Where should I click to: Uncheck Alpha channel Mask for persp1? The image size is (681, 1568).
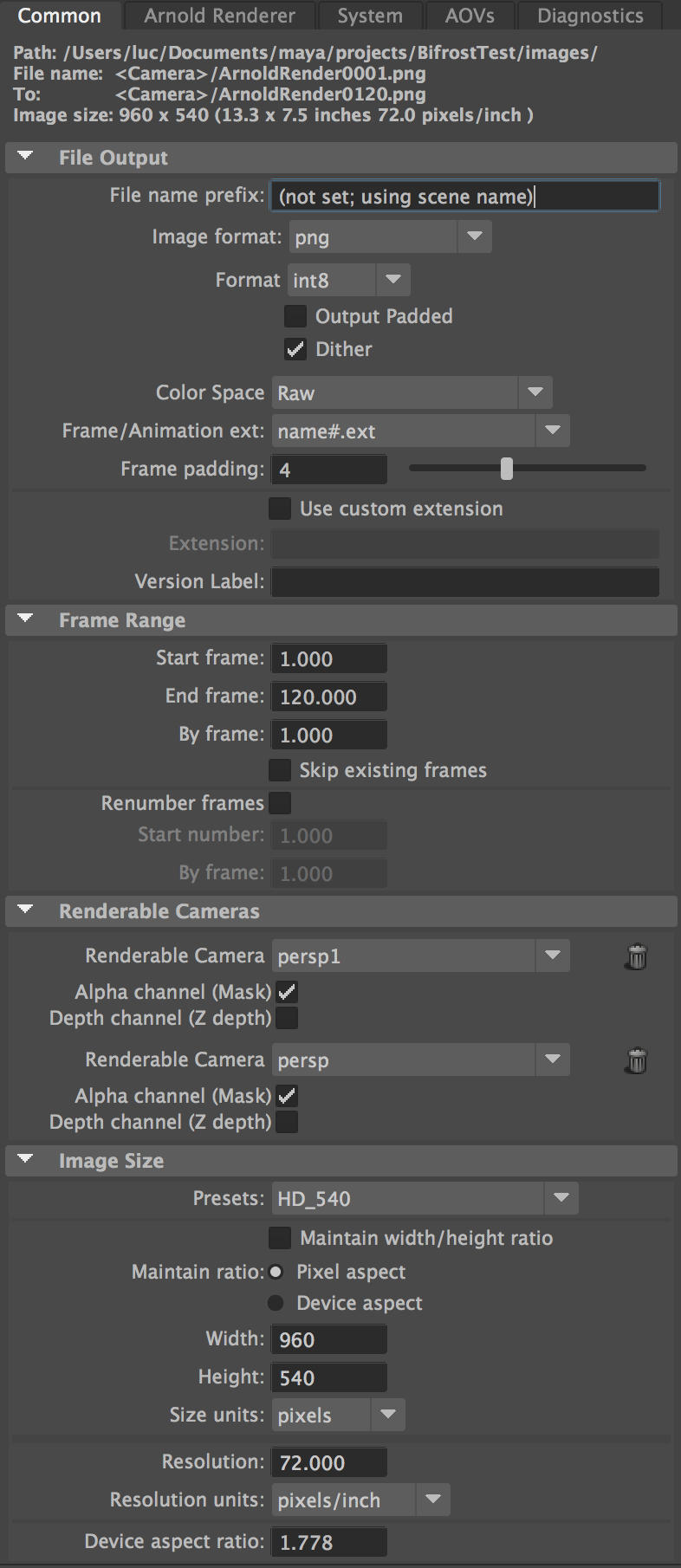coord(287,992)
